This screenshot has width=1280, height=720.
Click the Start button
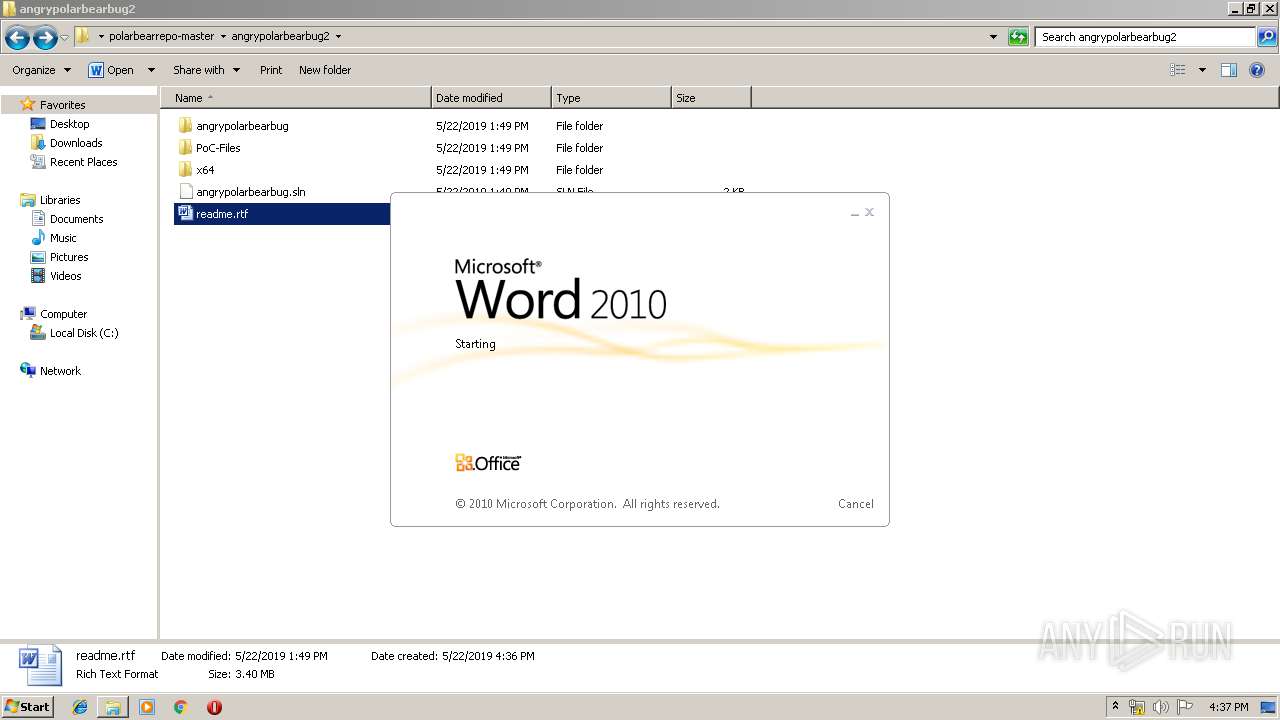(28, 706)
